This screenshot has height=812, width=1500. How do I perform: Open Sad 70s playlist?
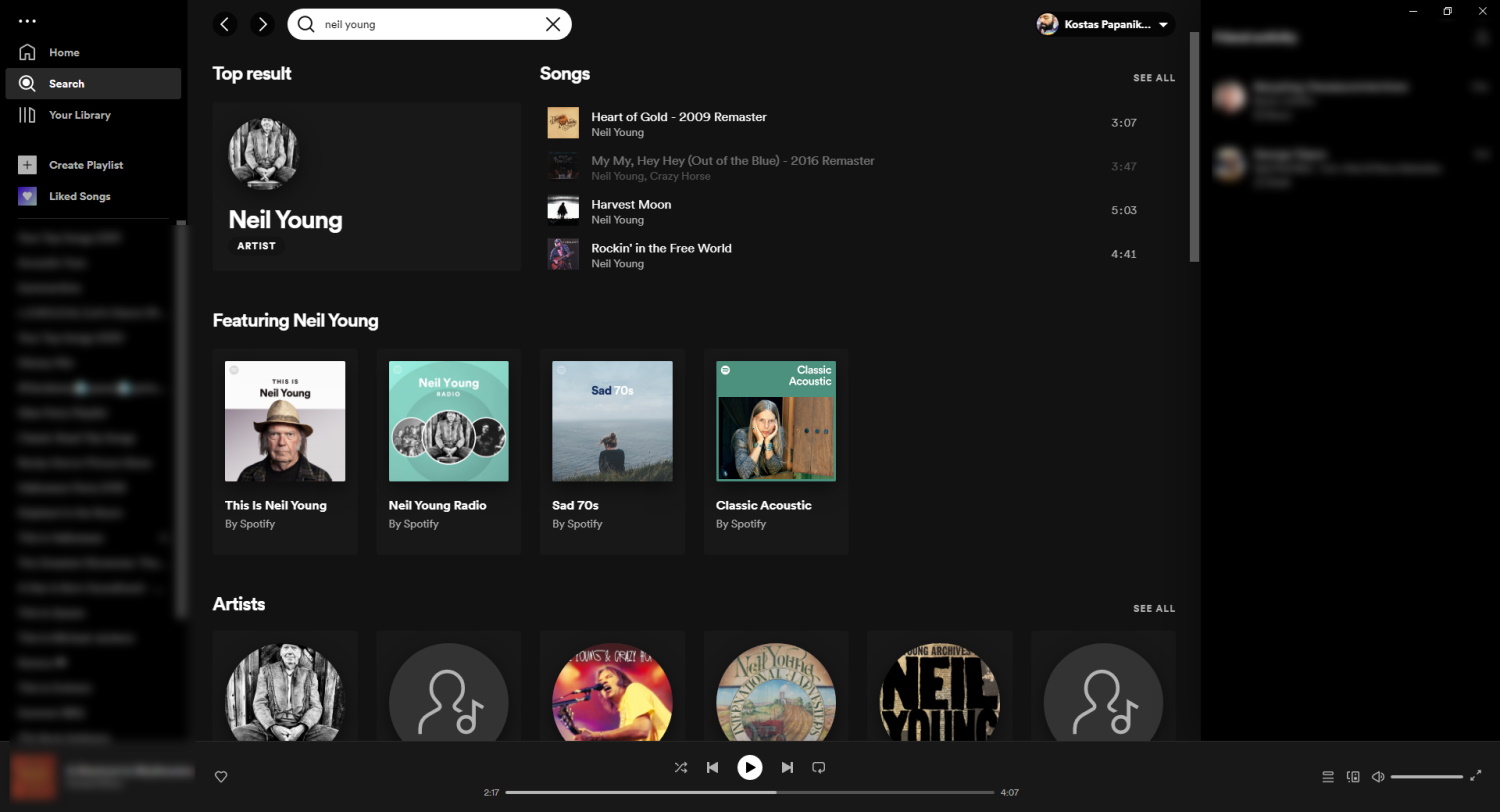[x=612, y=451]
